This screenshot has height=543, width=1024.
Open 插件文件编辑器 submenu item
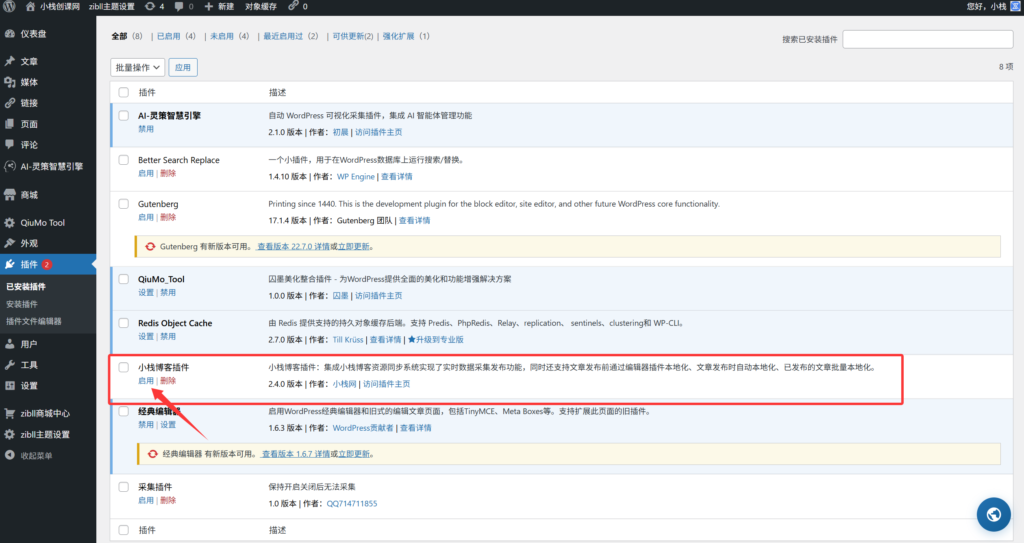click(x=33, y=321)
